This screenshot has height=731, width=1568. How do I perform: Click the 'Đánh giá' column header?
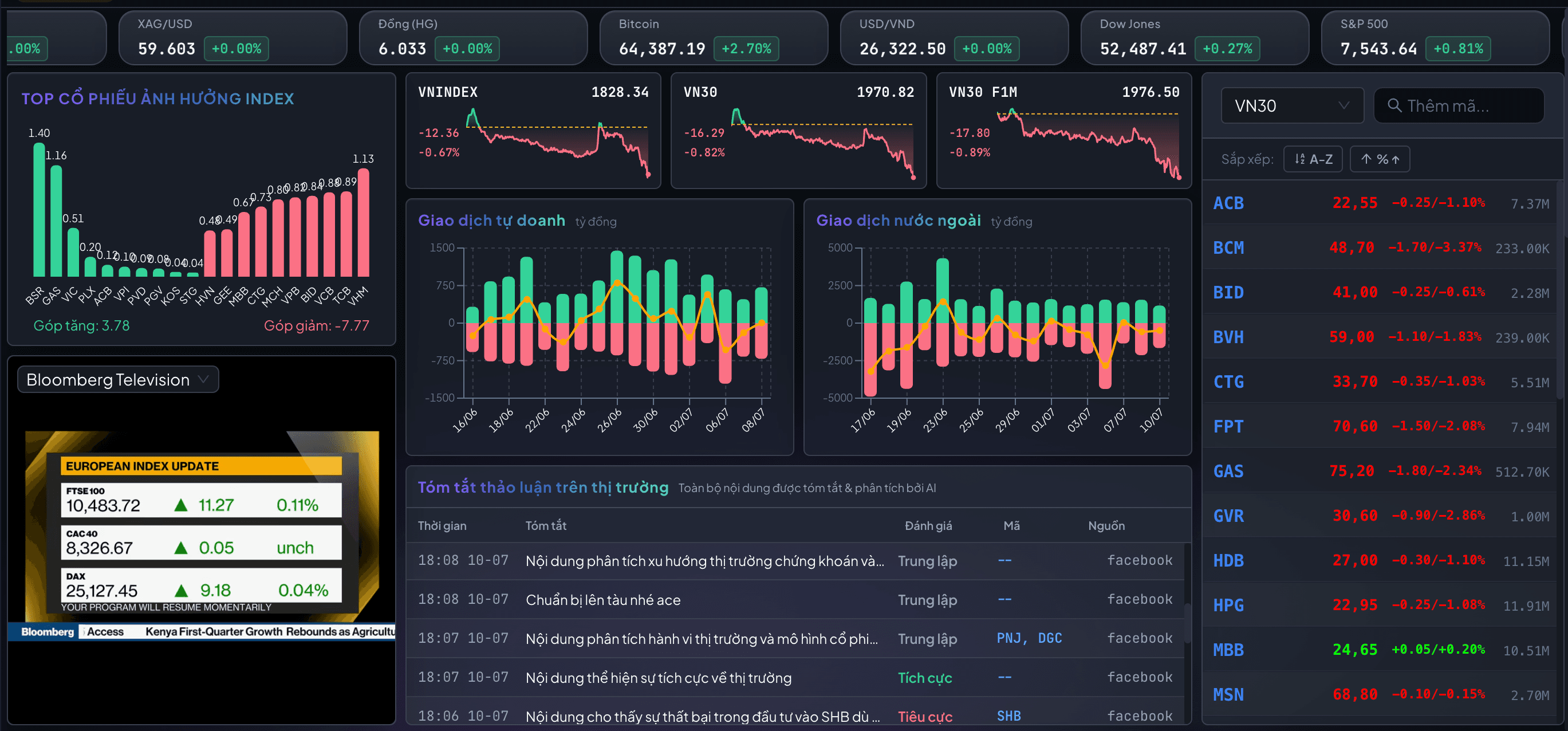tap(928, 526)
